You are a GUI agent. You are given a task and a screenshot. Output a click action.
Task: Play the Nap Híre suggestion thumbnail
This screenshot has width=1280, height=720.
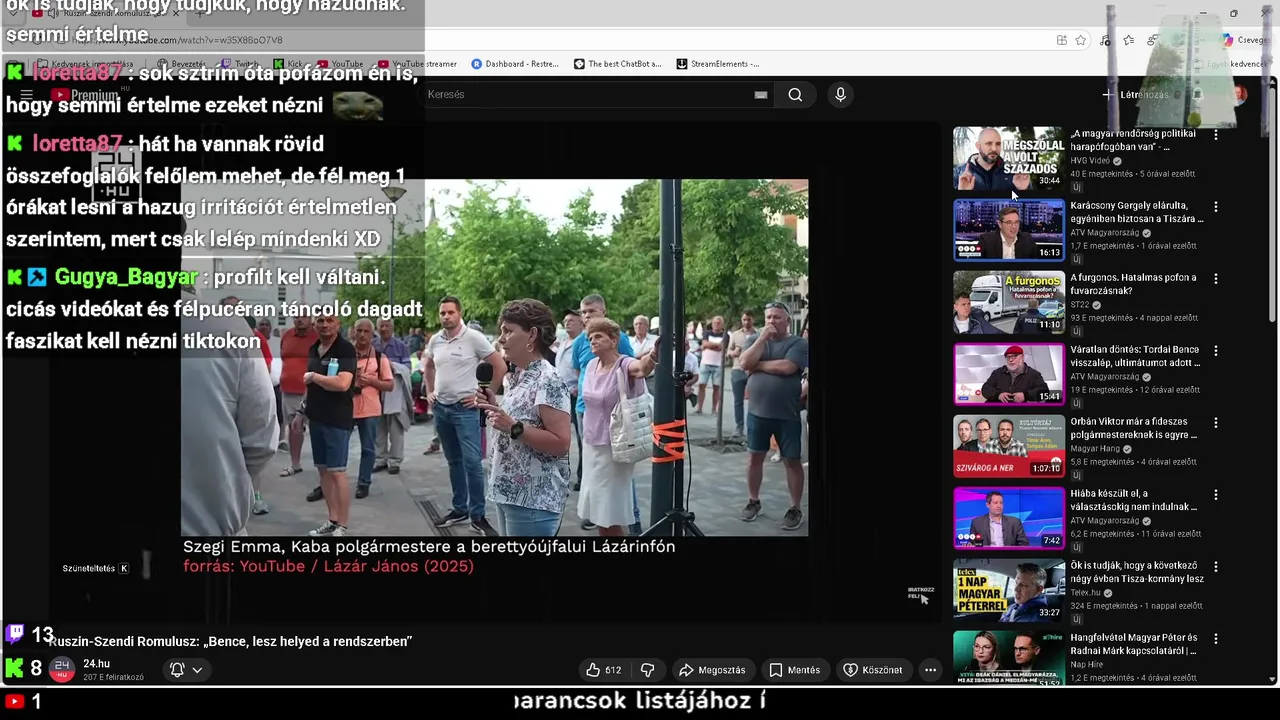1008,658
